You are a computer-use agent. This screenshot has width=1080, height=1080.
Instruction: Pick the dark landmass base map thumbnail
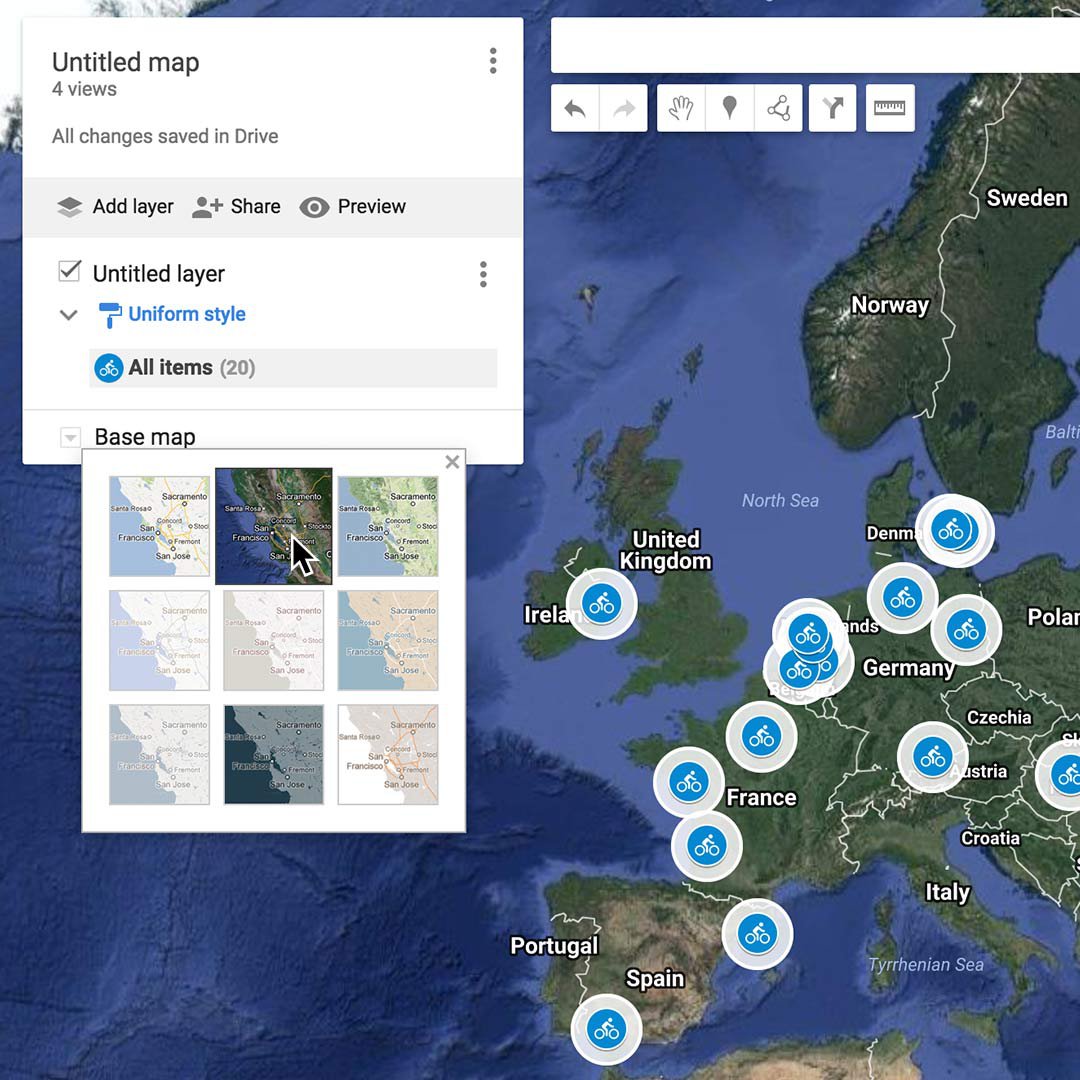[x=273, y=755]
